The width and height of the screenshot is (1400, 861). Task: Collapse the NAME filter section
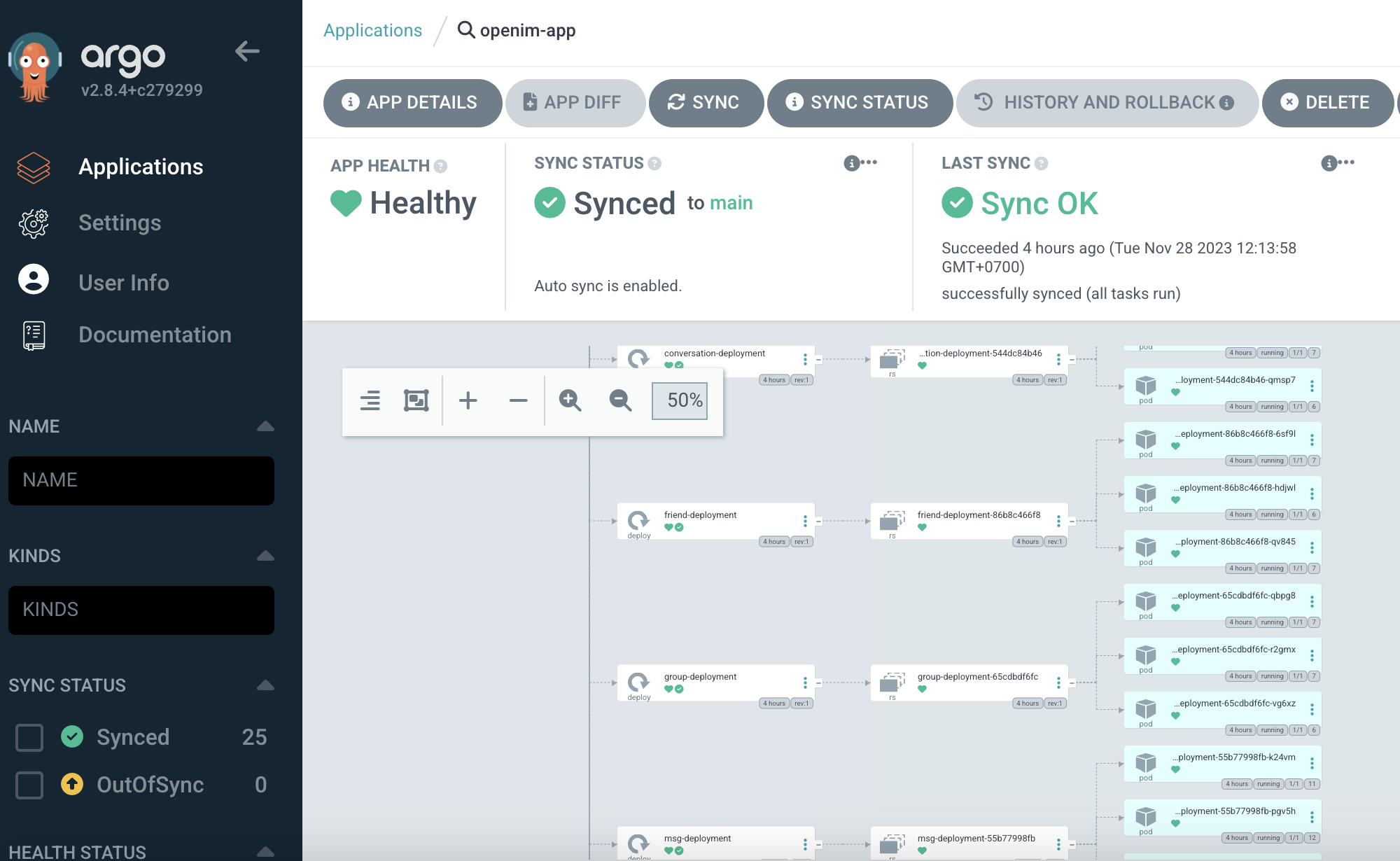pos(265,426)
